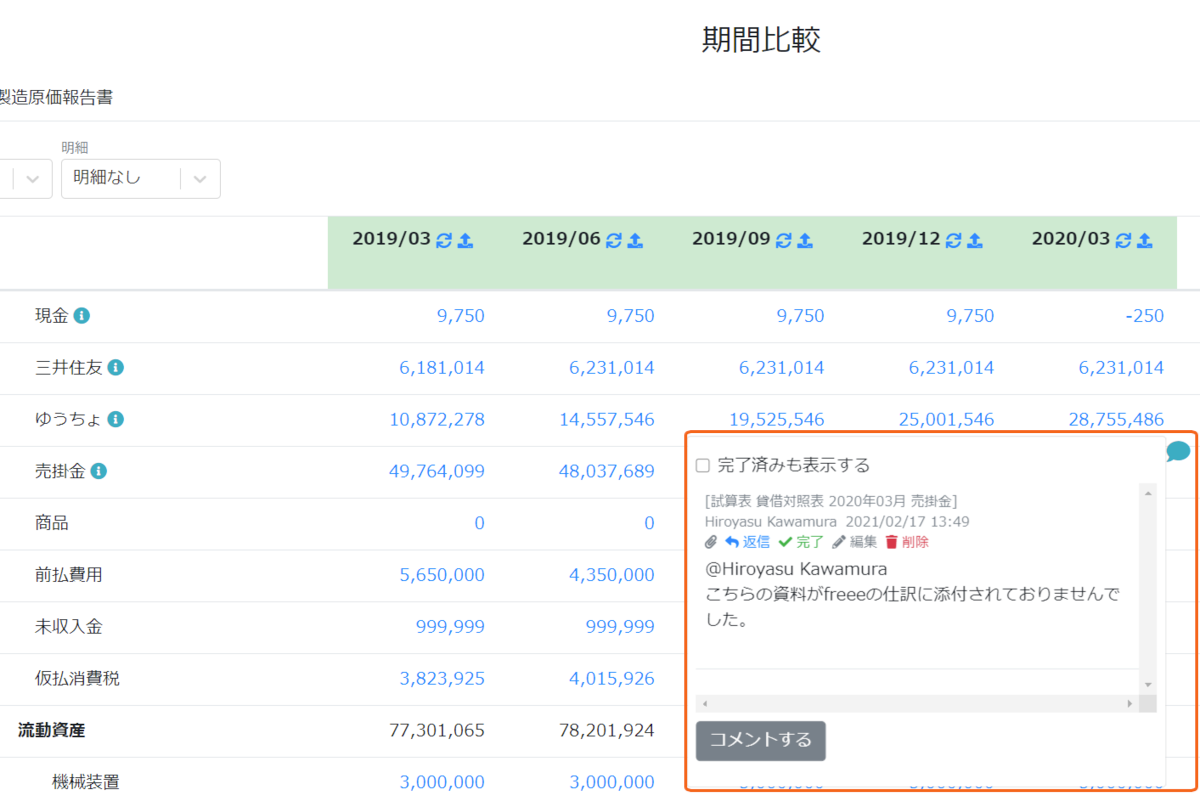
Task: Open info icon beside 売掛金
Action: (99, 471)
